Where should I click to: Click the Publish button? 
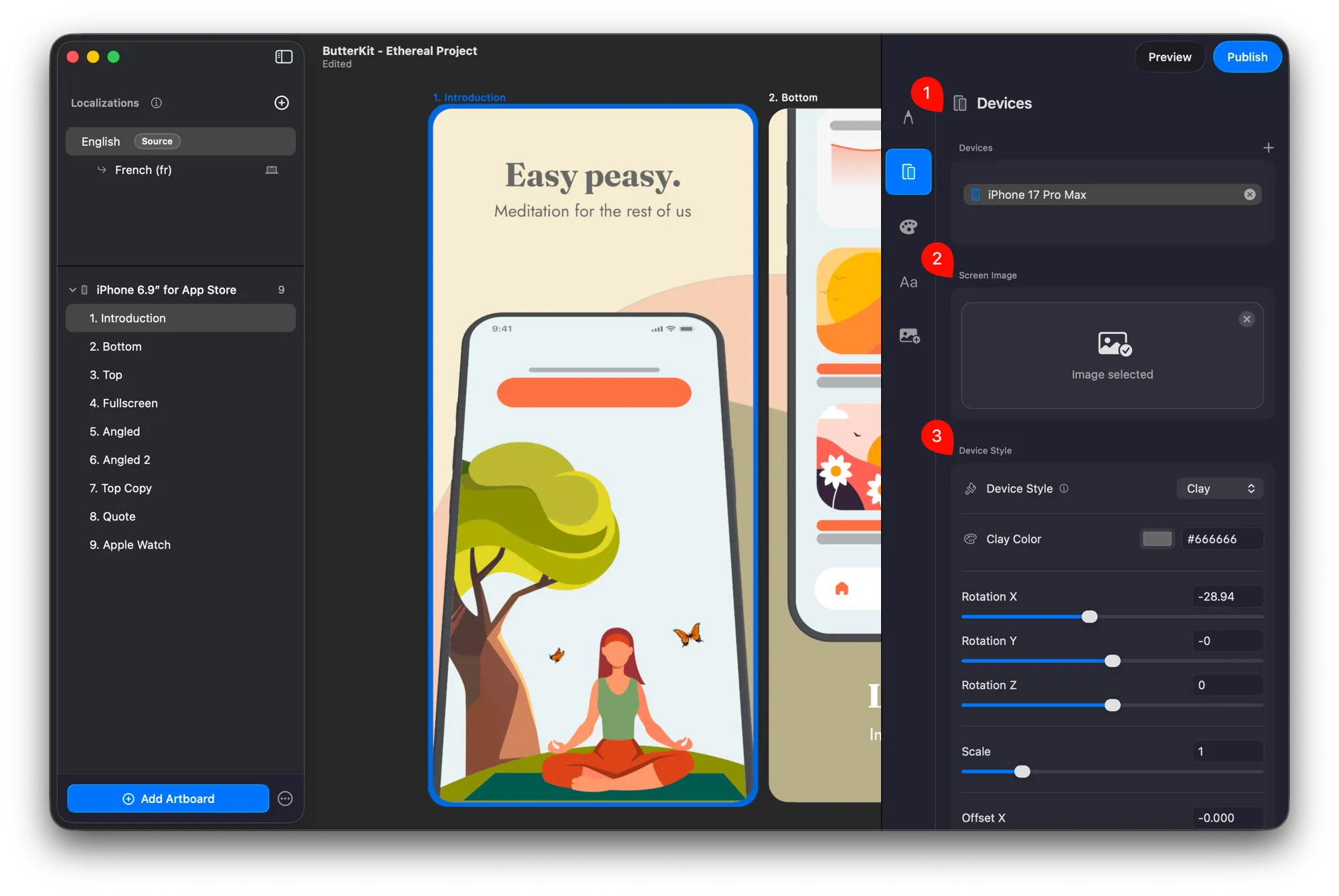pyautogui.click(x=1247, y=56)
